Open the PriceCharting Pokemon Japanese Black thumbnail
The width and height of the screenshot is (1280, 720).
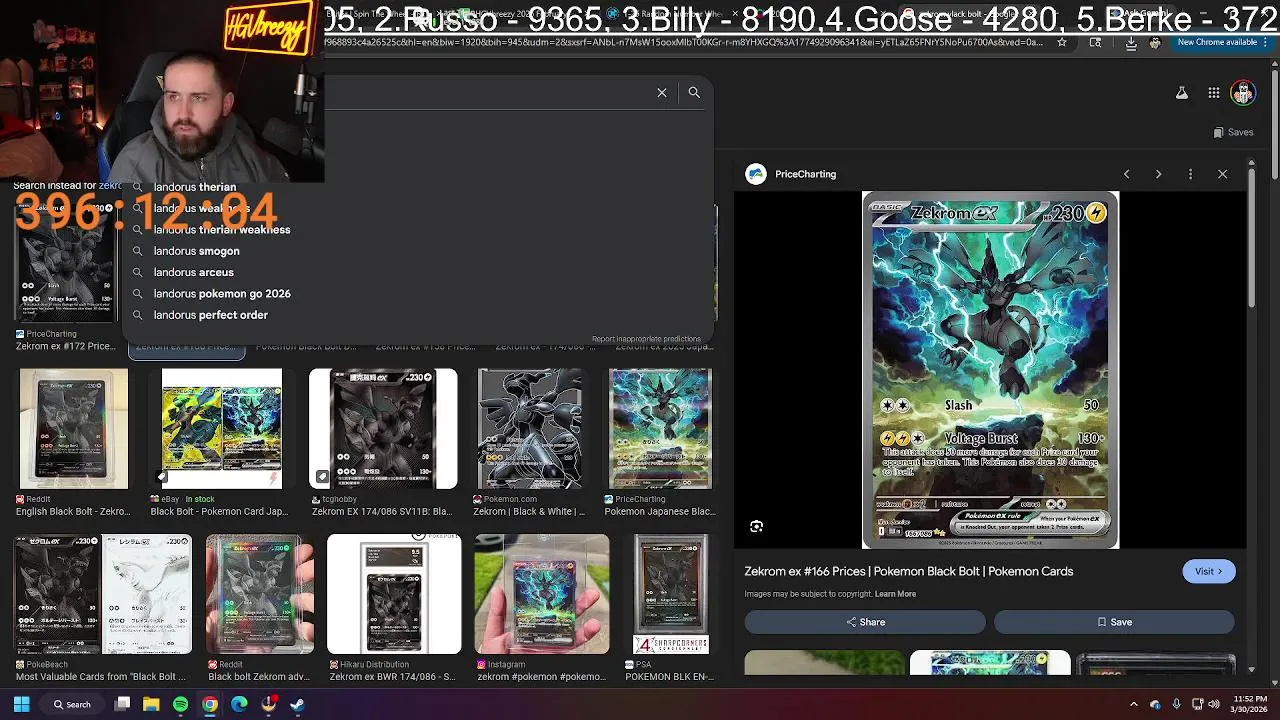click(660, 429)
